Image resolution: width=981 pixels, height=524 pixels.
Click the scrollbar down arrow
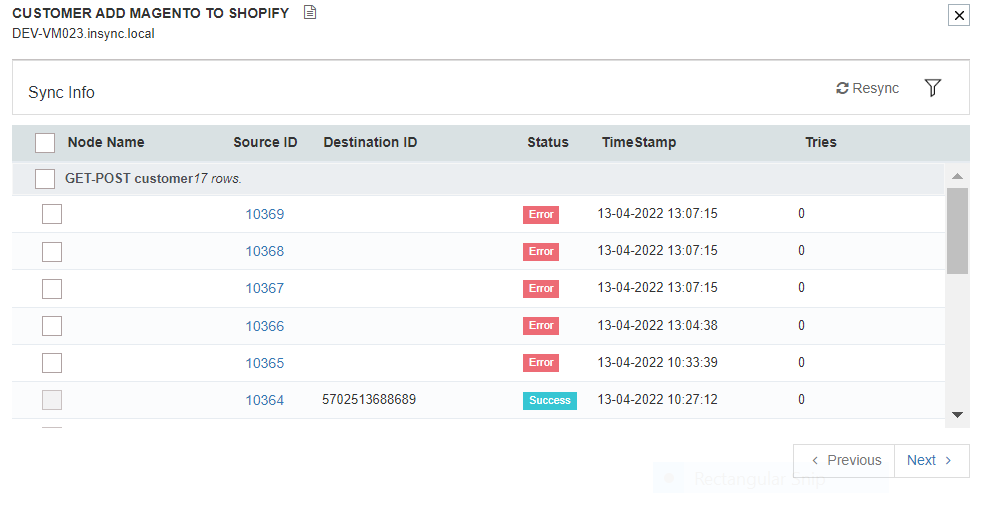pyautogui.click(x=957, y=415)
